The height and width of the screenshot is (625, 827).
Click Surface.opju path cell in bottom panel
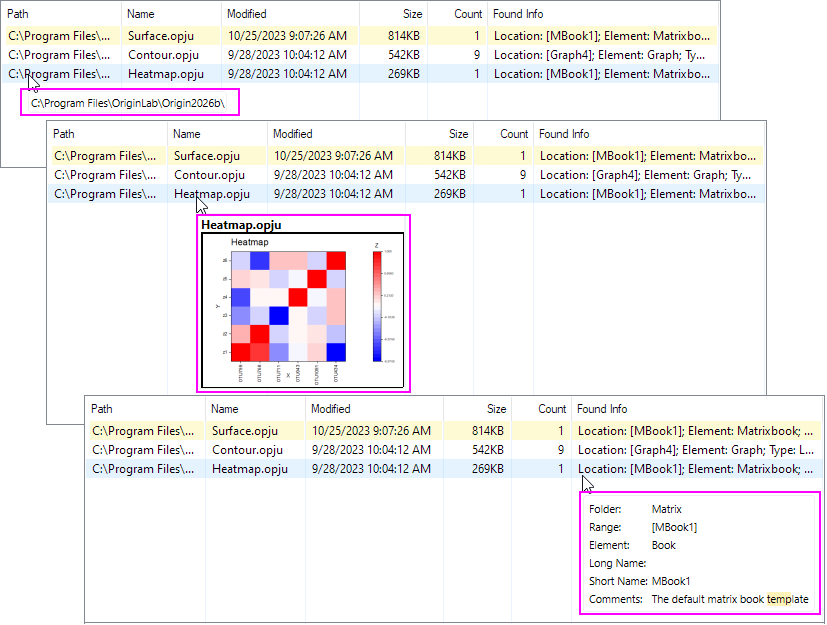(143, 430)
